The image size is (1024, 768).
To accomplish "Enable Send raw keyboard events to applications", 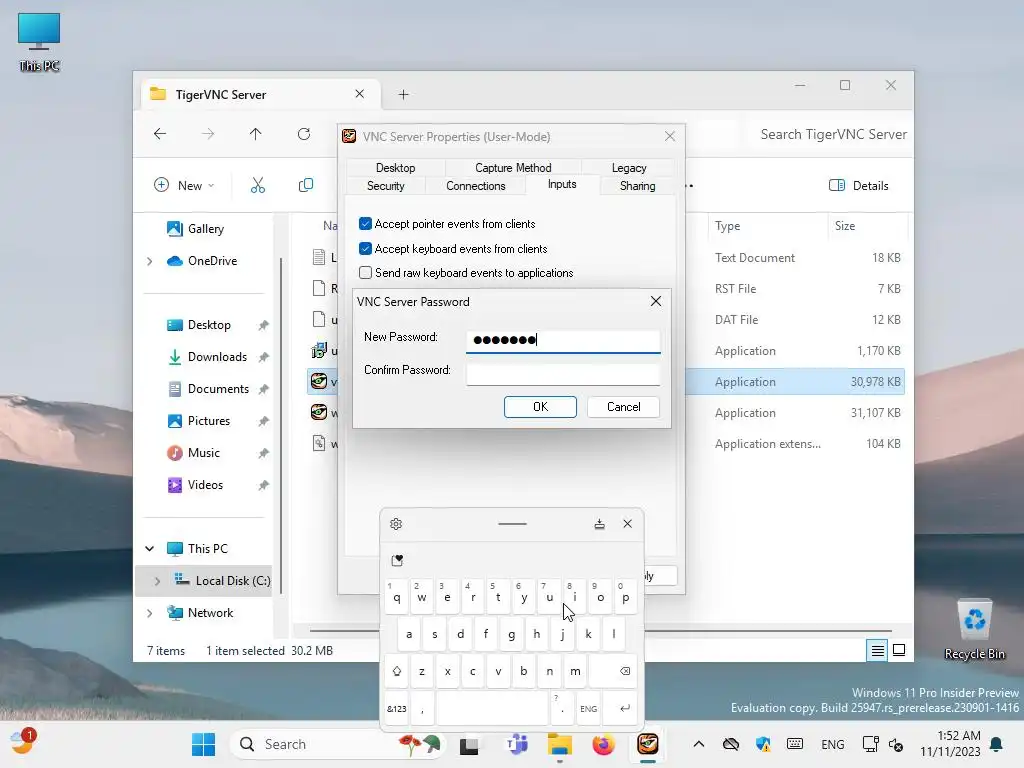I will pyautogui.click(x=366, y=273).
